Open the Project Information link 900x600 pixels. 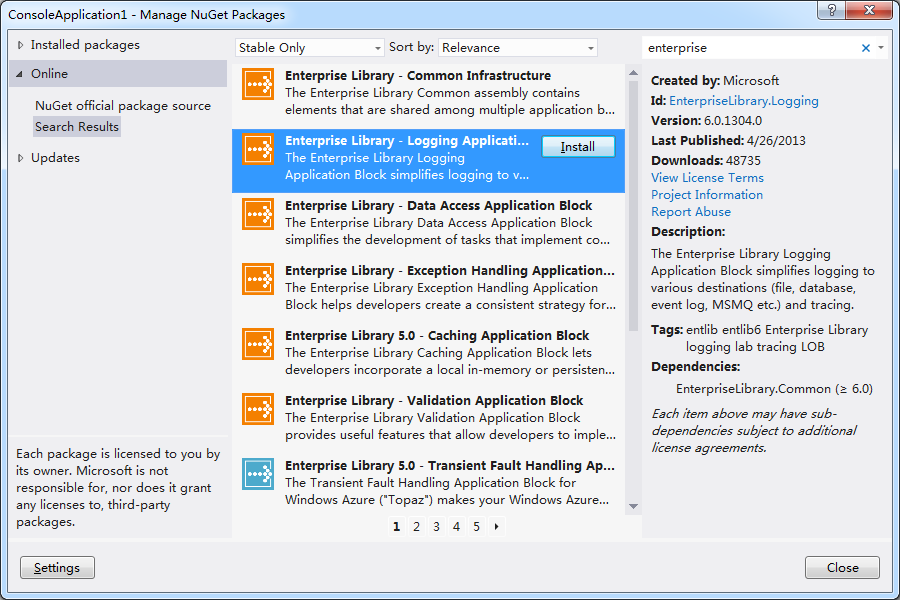[707, 195]
